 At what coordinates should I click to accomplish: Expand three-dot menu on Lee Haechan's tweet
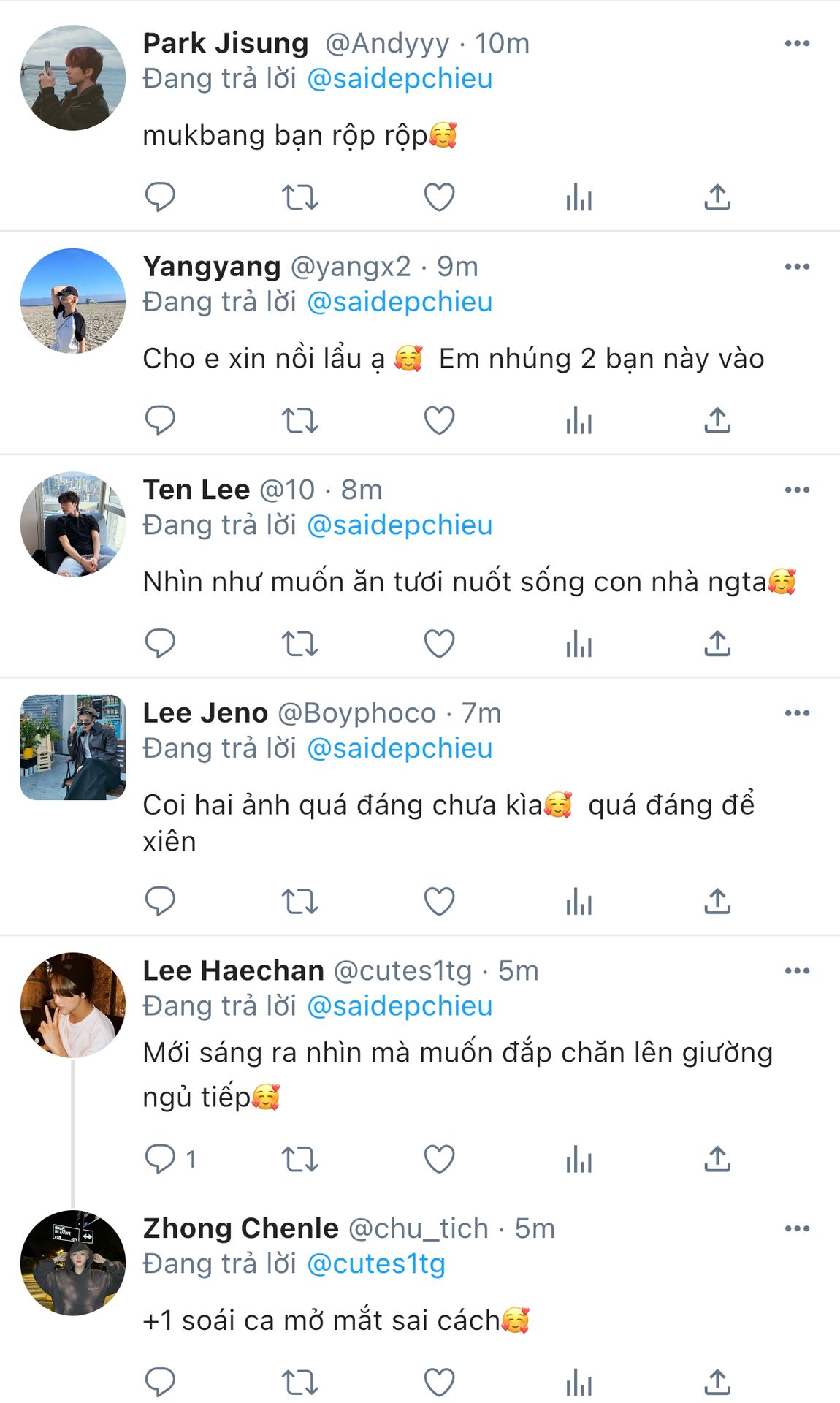tap(797, 971)
